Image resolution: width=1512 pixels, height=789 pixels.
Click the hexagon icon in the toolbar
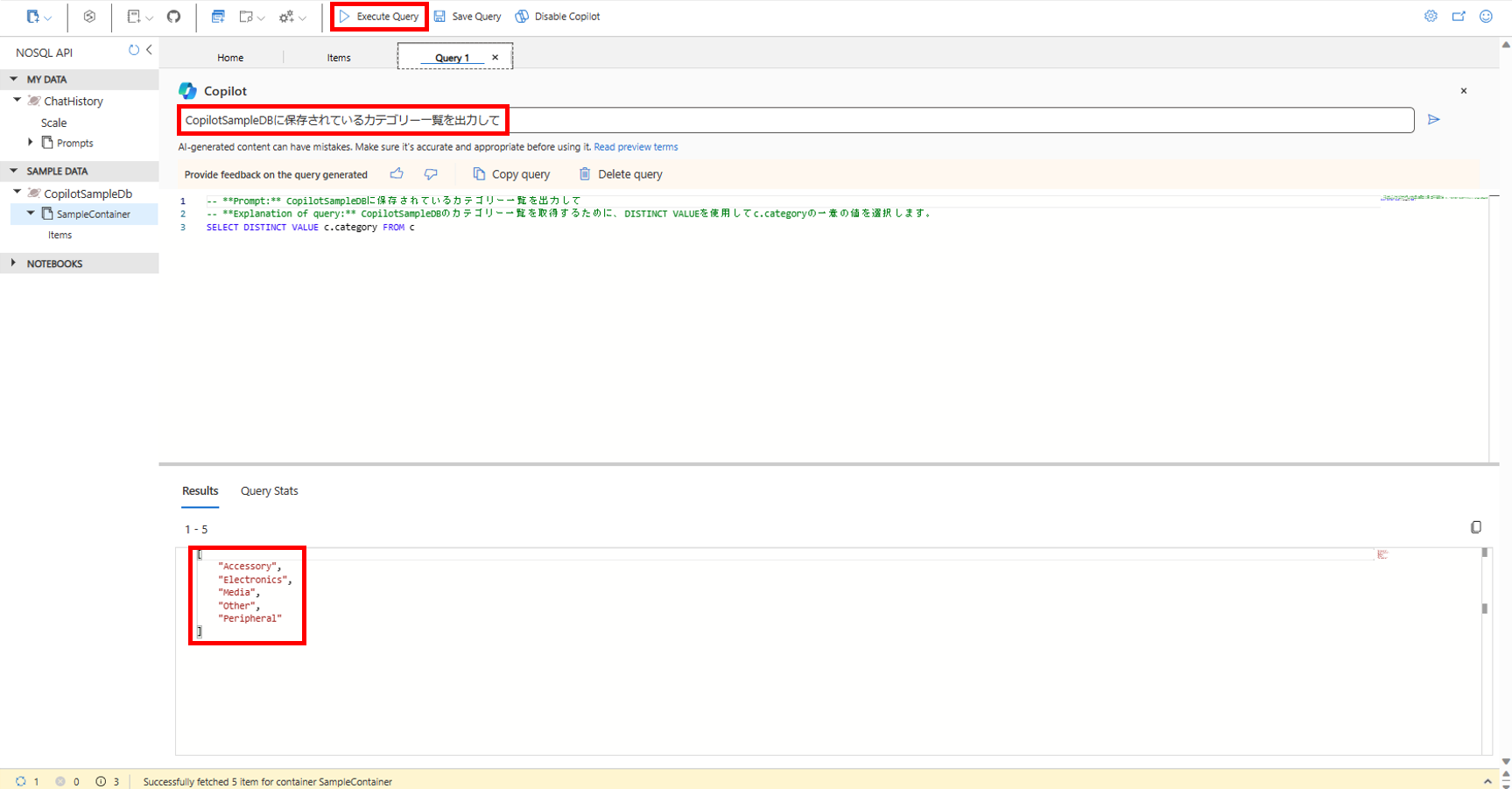[x=89, y=17]
